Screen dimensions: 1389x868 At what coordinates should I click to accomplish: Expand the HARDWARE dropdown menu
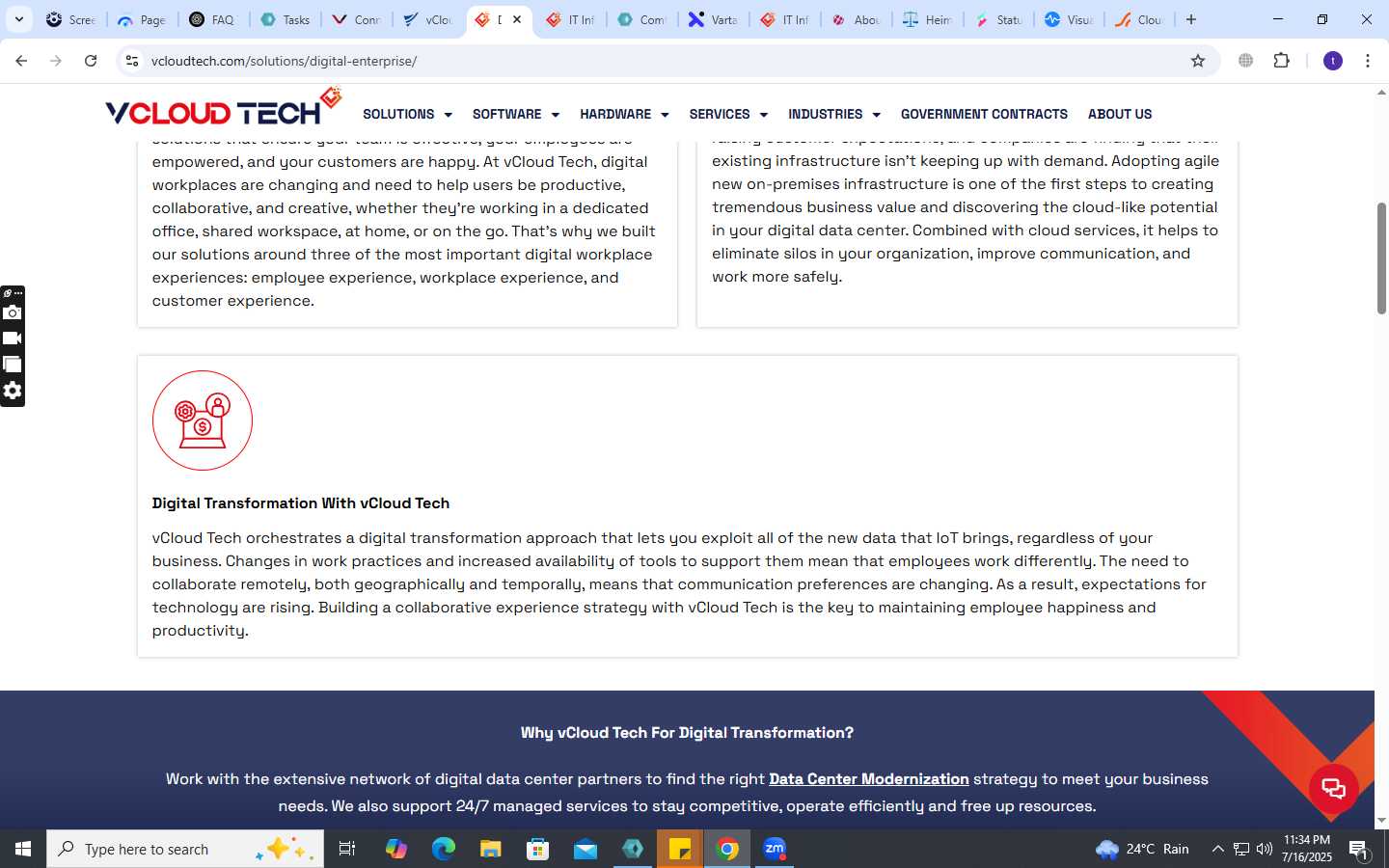click(x=624, y=114)
